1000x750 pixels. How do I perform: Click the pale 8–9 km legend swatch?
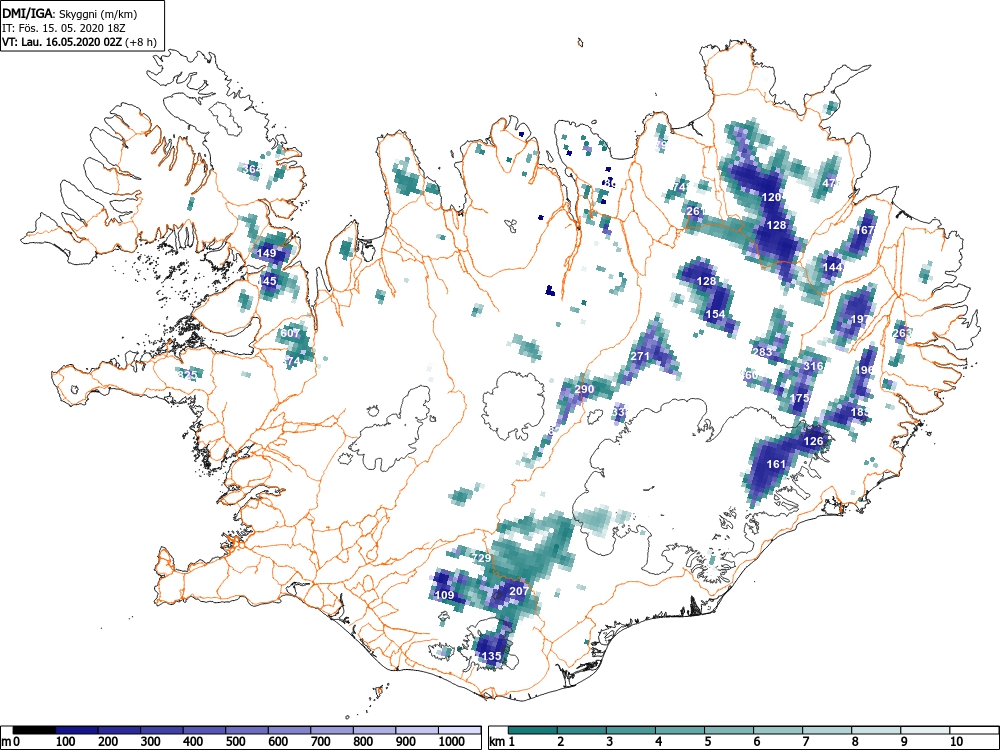click(x=876, y=730)
